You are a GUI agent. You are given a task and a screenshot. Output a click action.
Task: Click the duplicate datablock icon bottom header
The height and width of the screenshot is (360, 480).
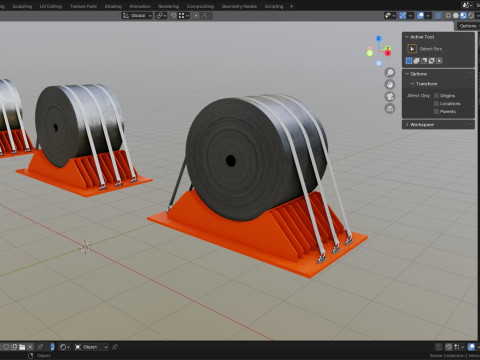(14, 347)
